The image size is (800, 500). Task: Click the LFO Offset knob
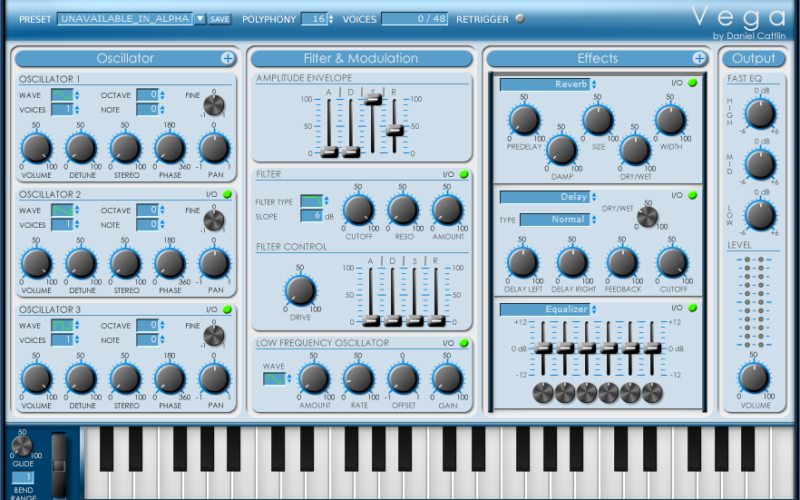(x=403, y=379)
